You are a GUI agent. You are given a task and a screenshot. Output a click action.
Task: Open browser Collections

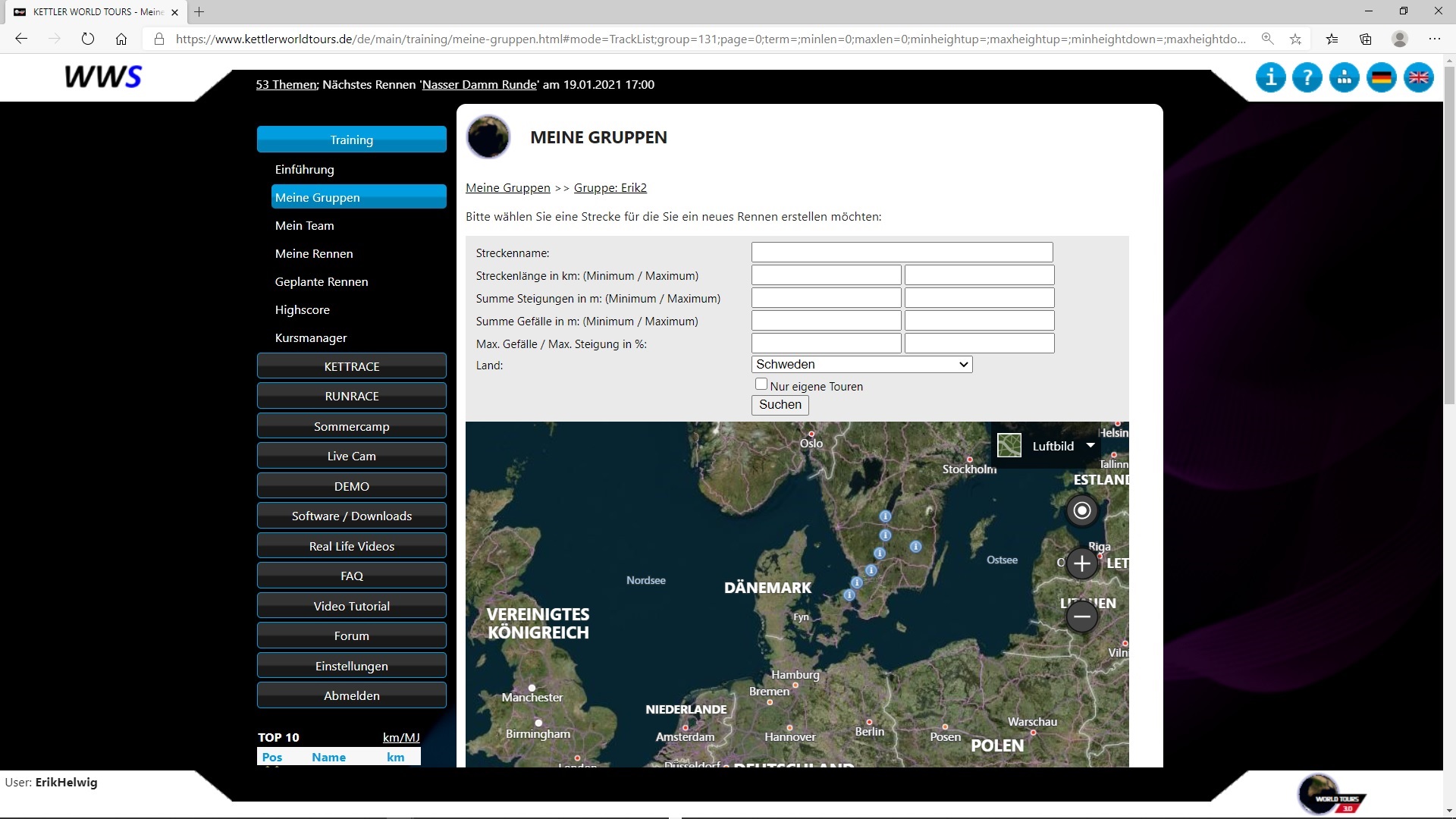click(1366, 39)
